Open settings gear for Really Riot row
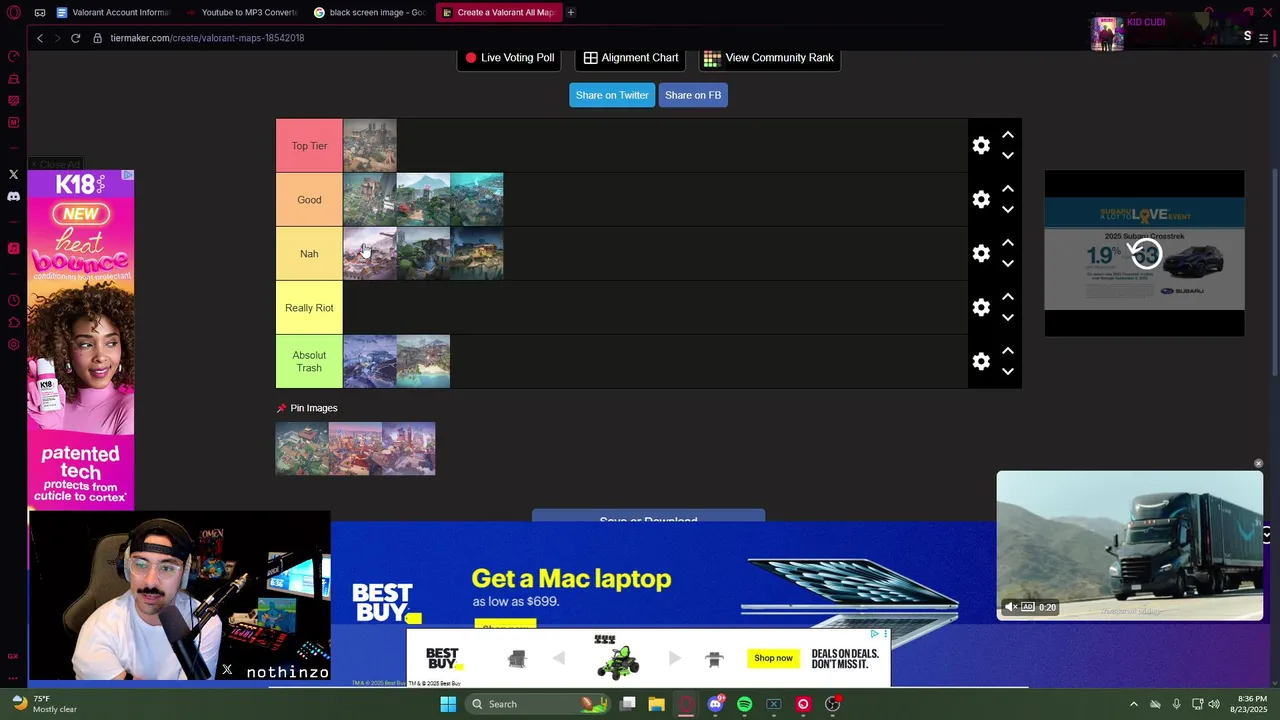Image resolution: width=1280 pixels, height=720 pixels. pyautogui.click(x=981, y=308)
